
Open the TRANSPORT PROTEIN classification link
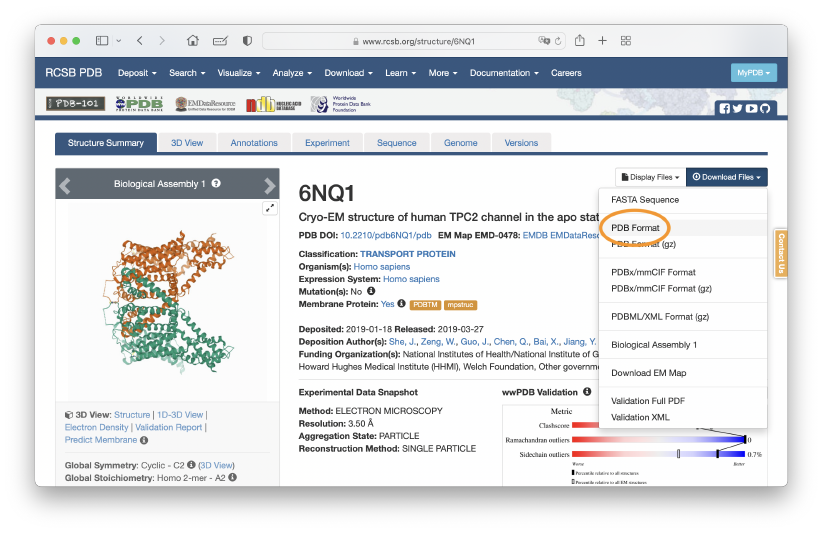[407, 254]
